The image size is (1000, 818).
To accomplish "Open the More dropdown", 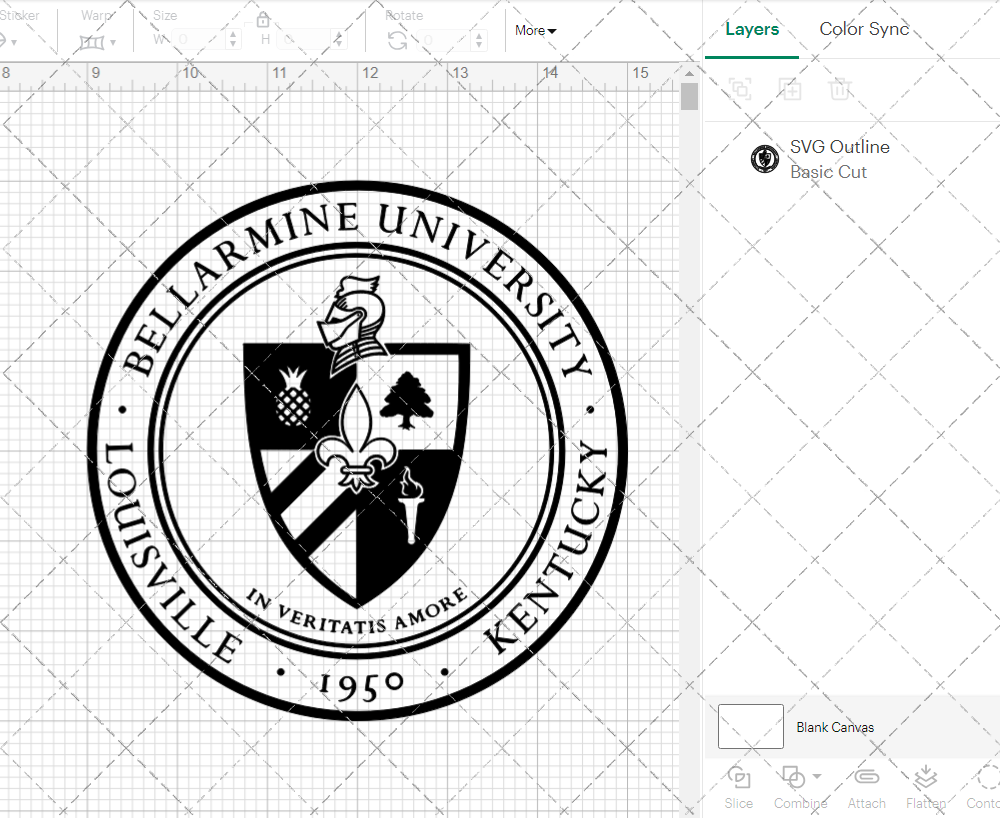I will coord(535,31).
